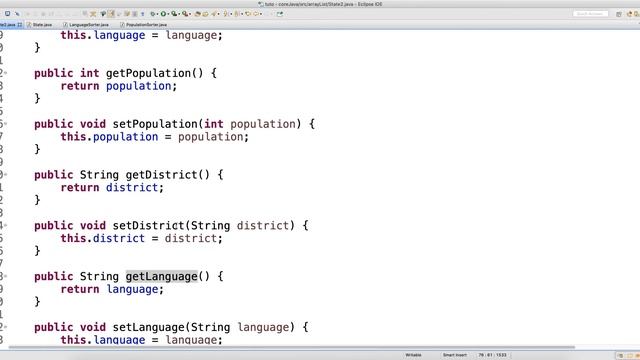Click in the Quick Access field

(x=590, y=14)
